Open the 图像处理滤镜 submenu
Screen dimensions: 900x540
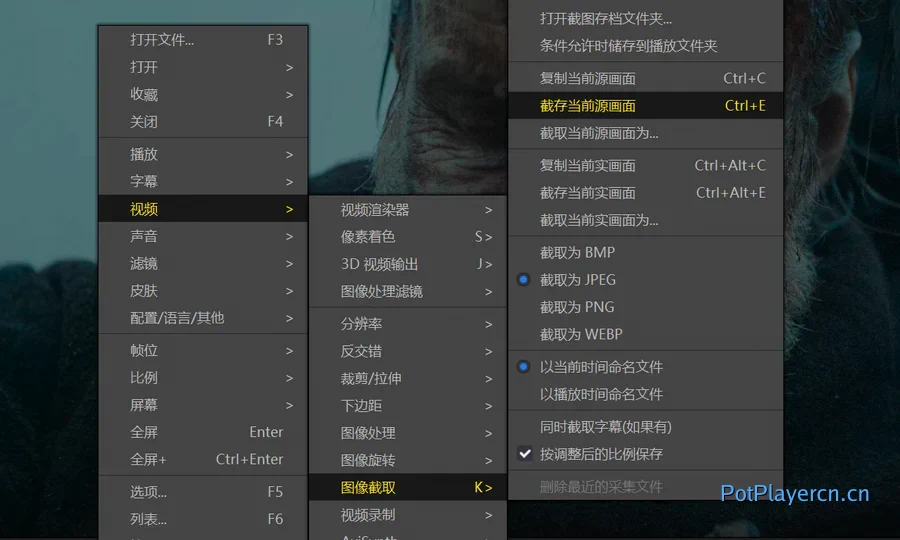tap(408, 292)
